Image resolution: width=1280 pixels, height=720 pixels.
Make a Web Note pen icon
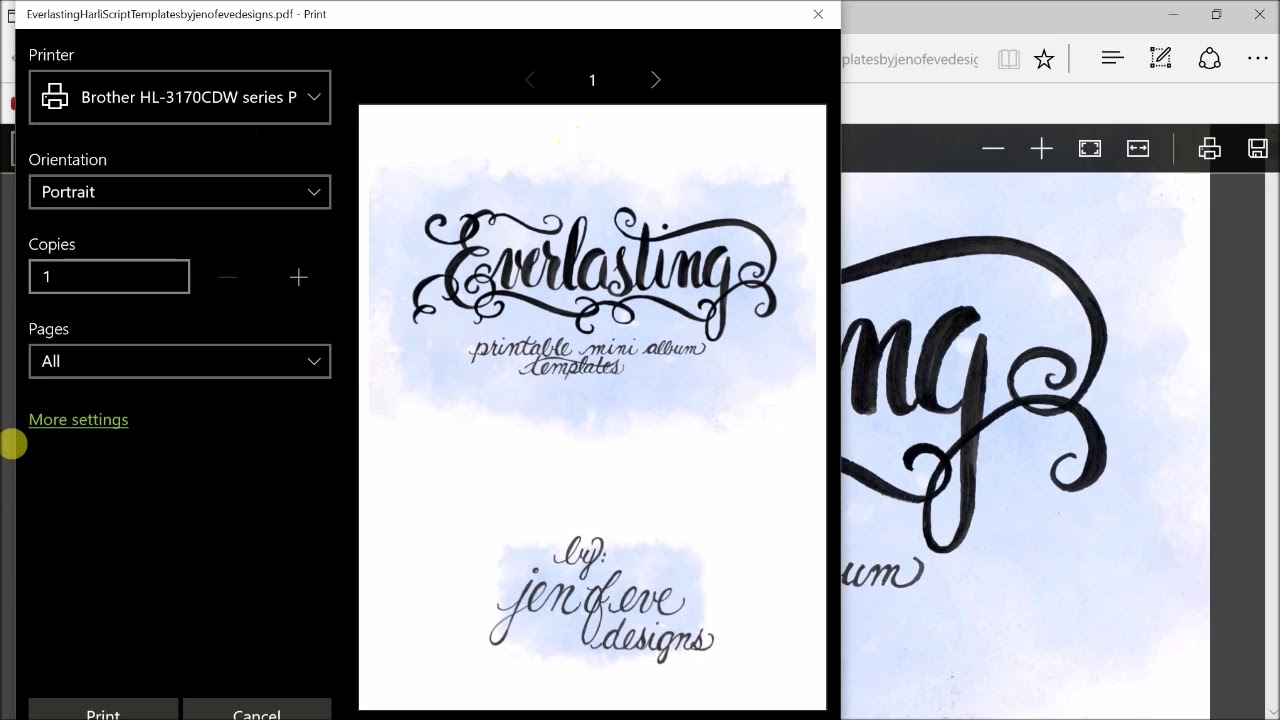(1160, 59)
